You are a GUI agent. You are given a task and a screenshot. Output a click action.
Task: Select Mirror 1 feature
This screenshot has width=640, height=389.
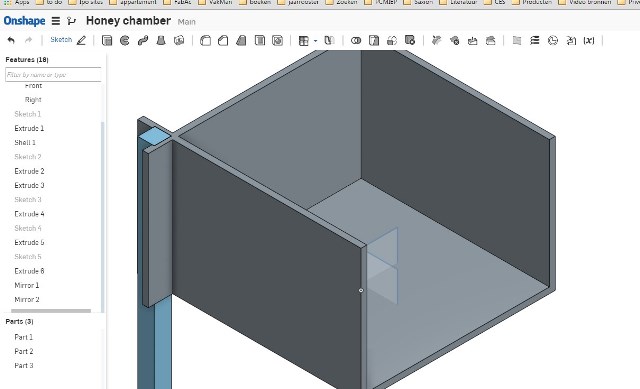coord(27,285)
